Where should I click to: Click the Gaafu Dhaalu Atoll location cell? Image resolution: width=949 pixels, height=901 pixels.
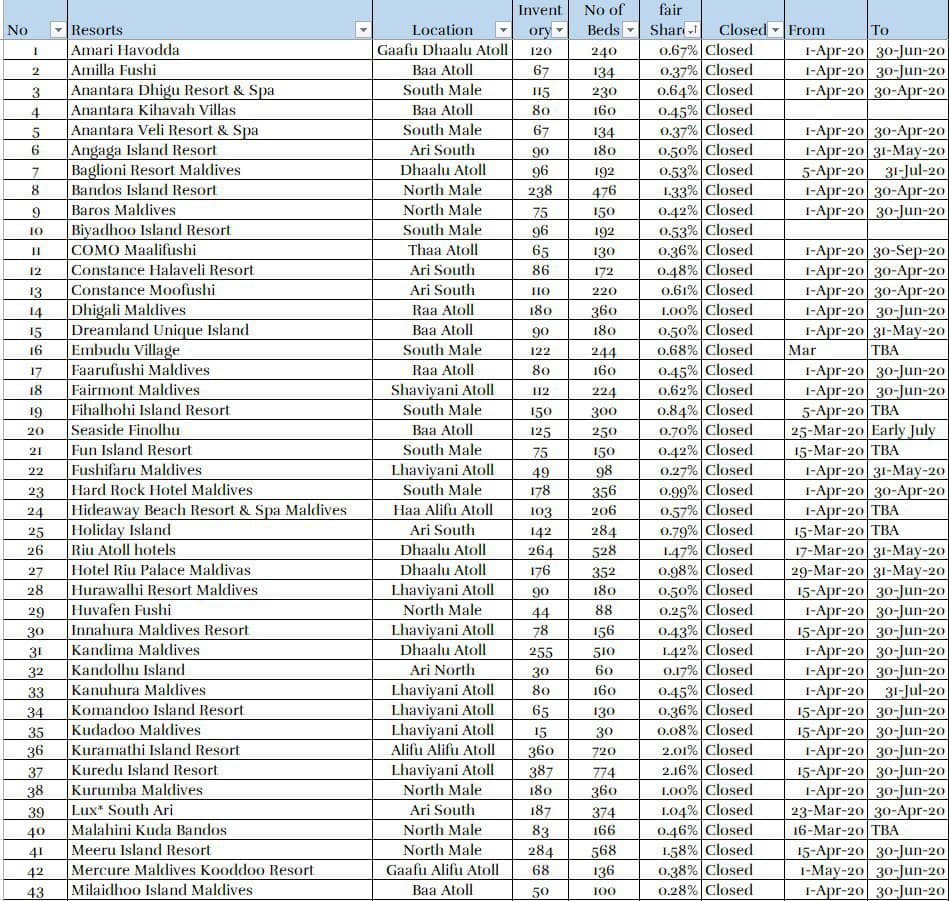point(442,50)
